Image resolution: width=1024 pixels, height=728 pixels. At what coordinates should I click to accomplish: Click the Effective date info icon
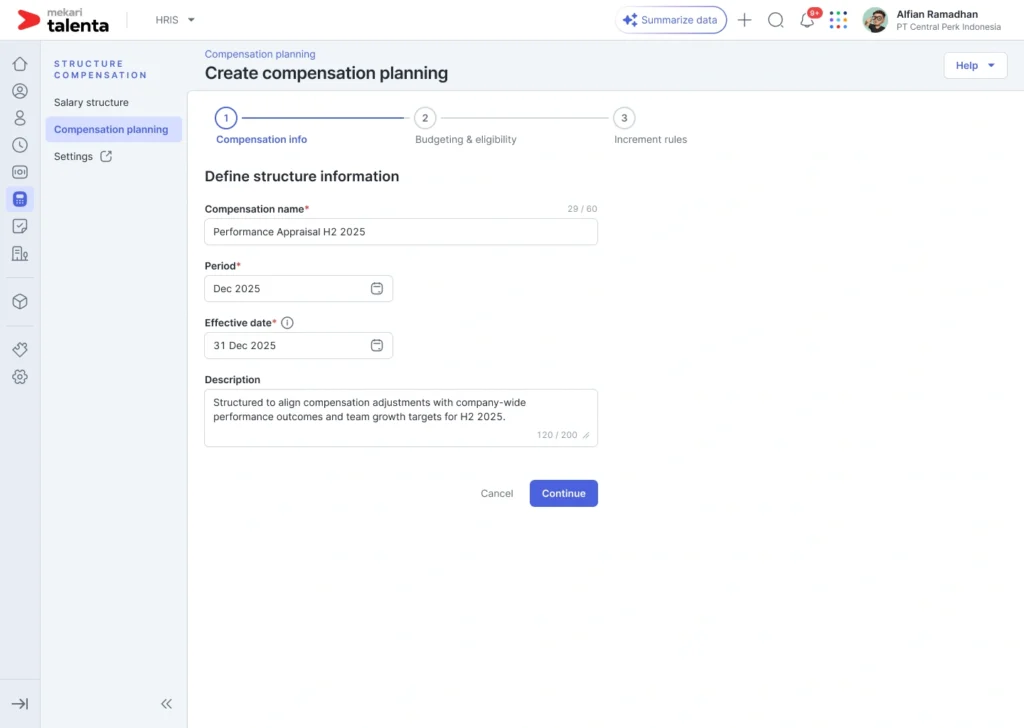click(287, 323)
